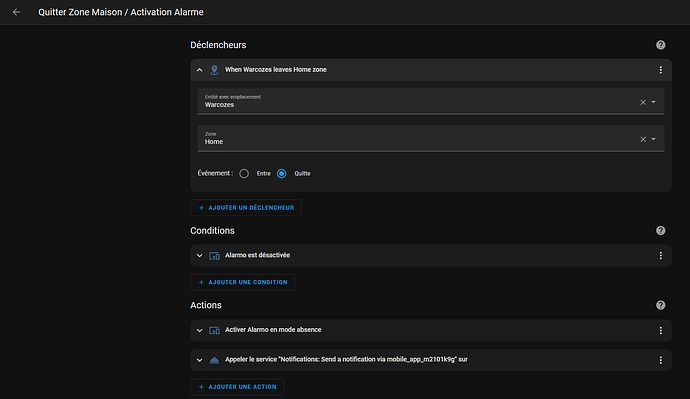Viewport: 690px width, 399px height.
Task: Click Ajouter un déclencheur button
Action: [246, 208]
